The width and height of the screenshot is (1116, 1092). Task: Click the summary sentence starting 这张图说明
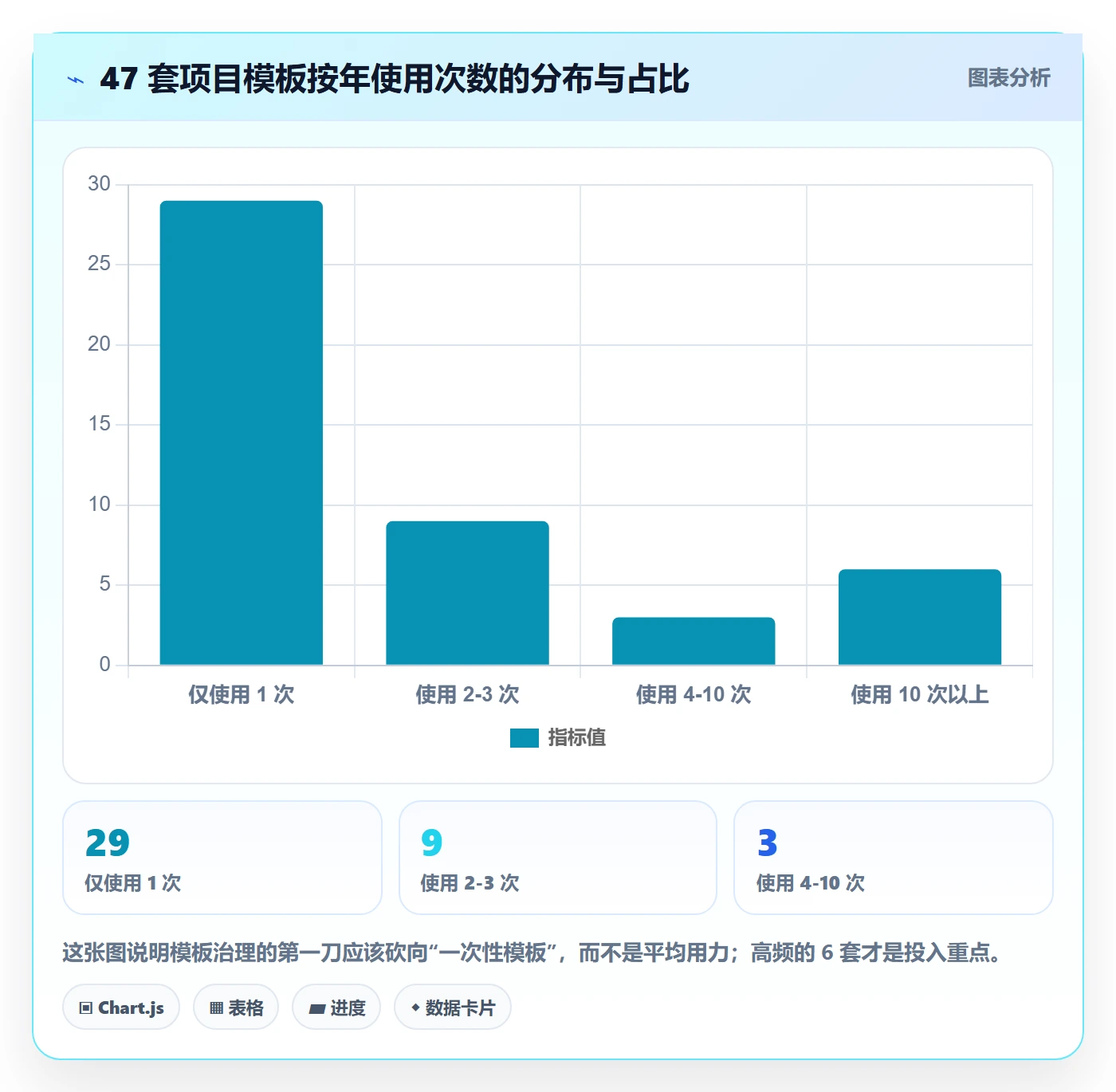(533, 953)
